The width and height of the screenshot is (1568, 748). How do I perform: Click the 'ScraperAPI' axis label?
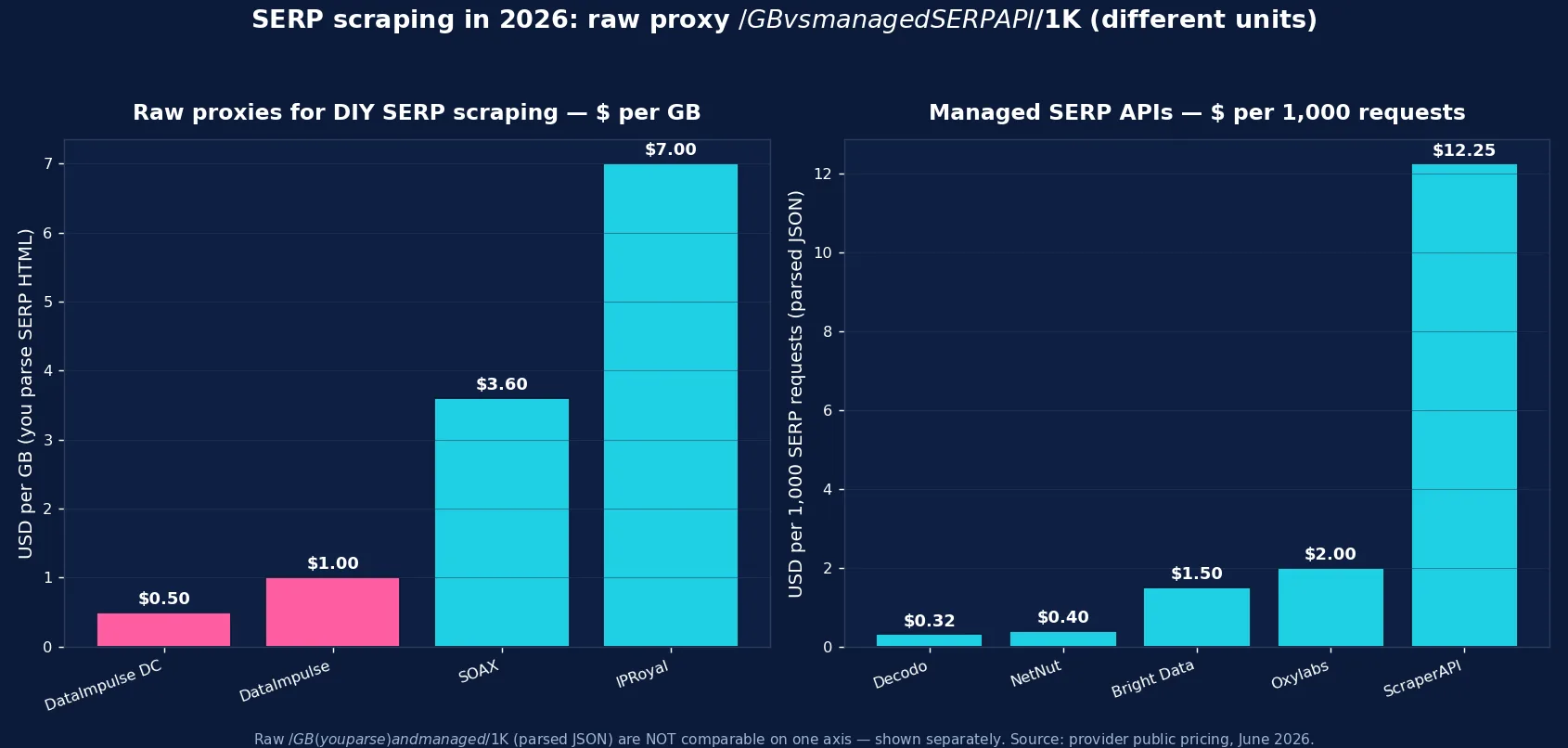tap(1422, 679)
